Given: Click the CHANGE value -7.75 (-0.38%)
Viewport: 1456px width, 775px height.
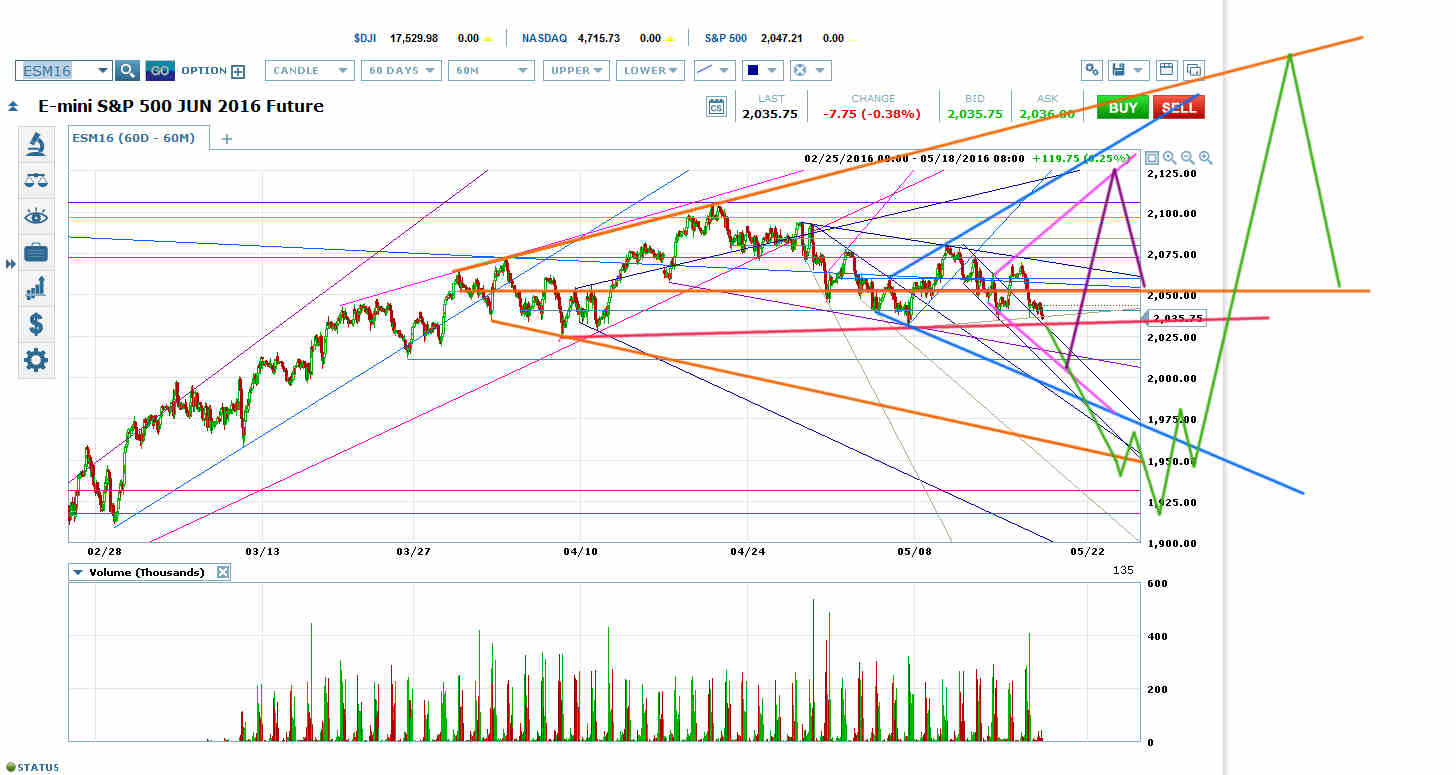Looking at the screenshot, I should pyautogui.click(x=871, y=114).
